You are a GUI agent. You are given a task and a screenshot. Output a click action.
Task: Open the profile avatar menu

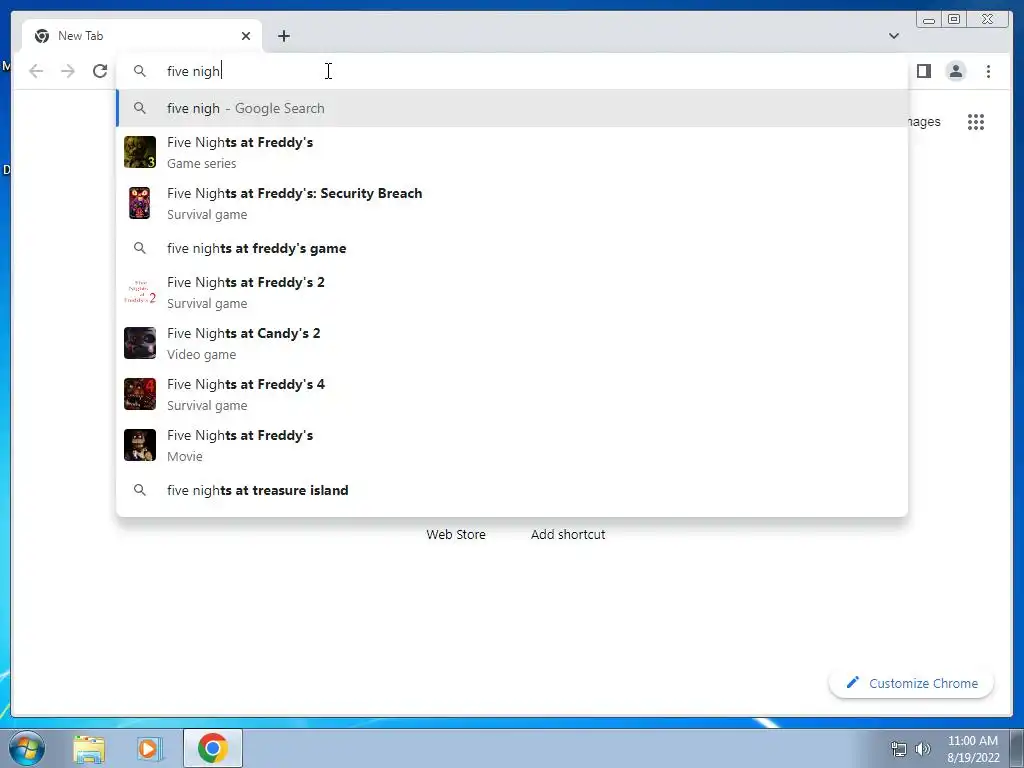click(x=956, y=71)
